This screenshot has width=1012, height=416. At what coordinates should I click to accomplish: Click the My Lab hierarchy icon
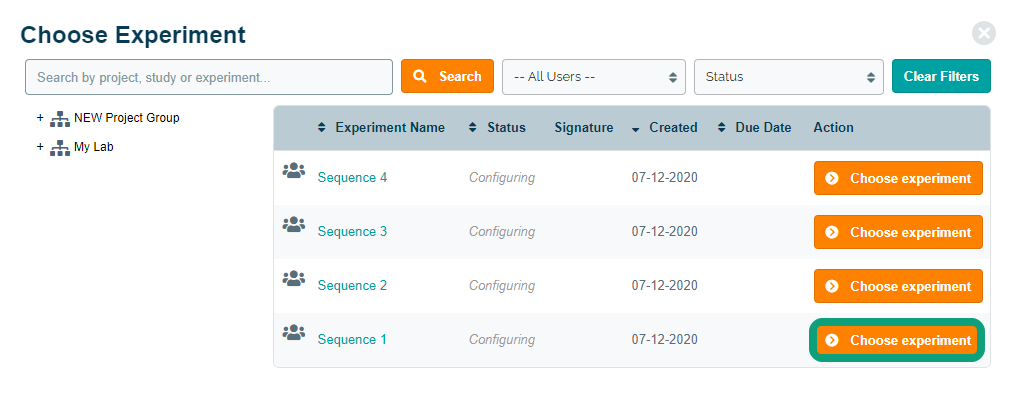pos(60,147)
